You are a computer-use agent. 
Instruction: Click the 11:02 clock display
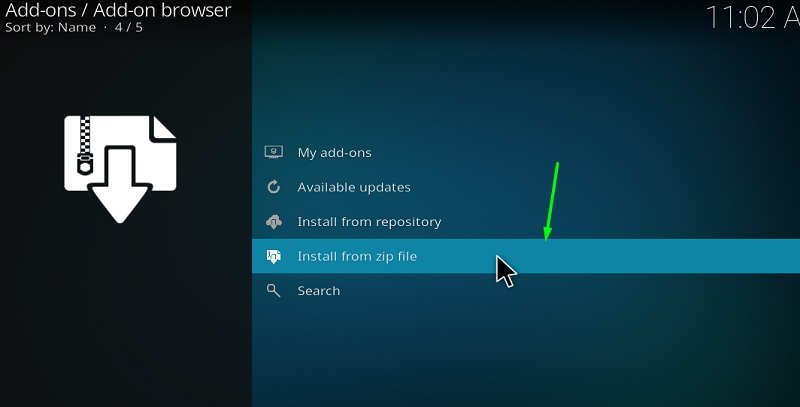[753, 17]
